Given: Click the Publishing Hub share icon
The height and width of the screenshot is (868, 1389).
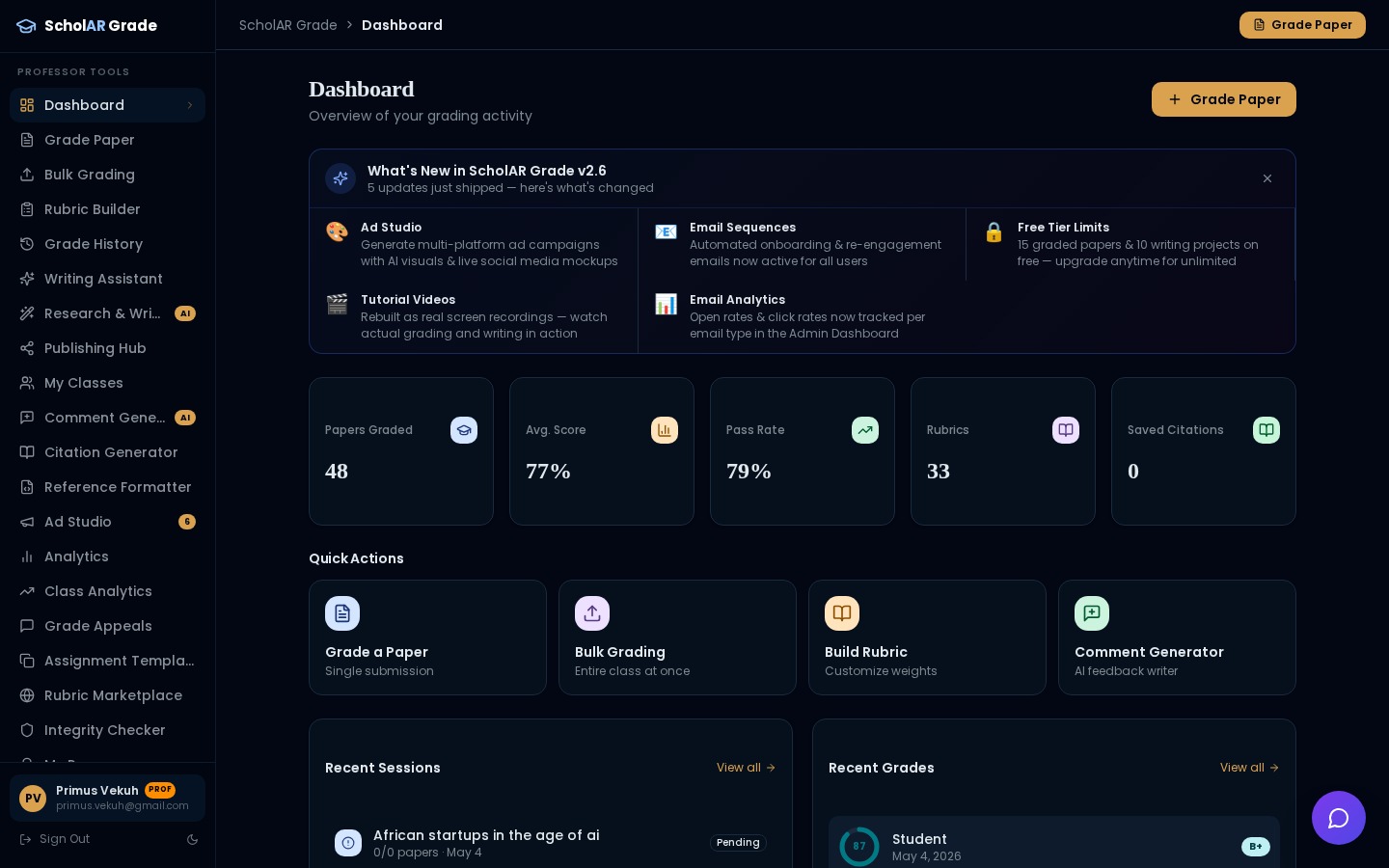Looking at the screenshot, I should click(27, 348).
